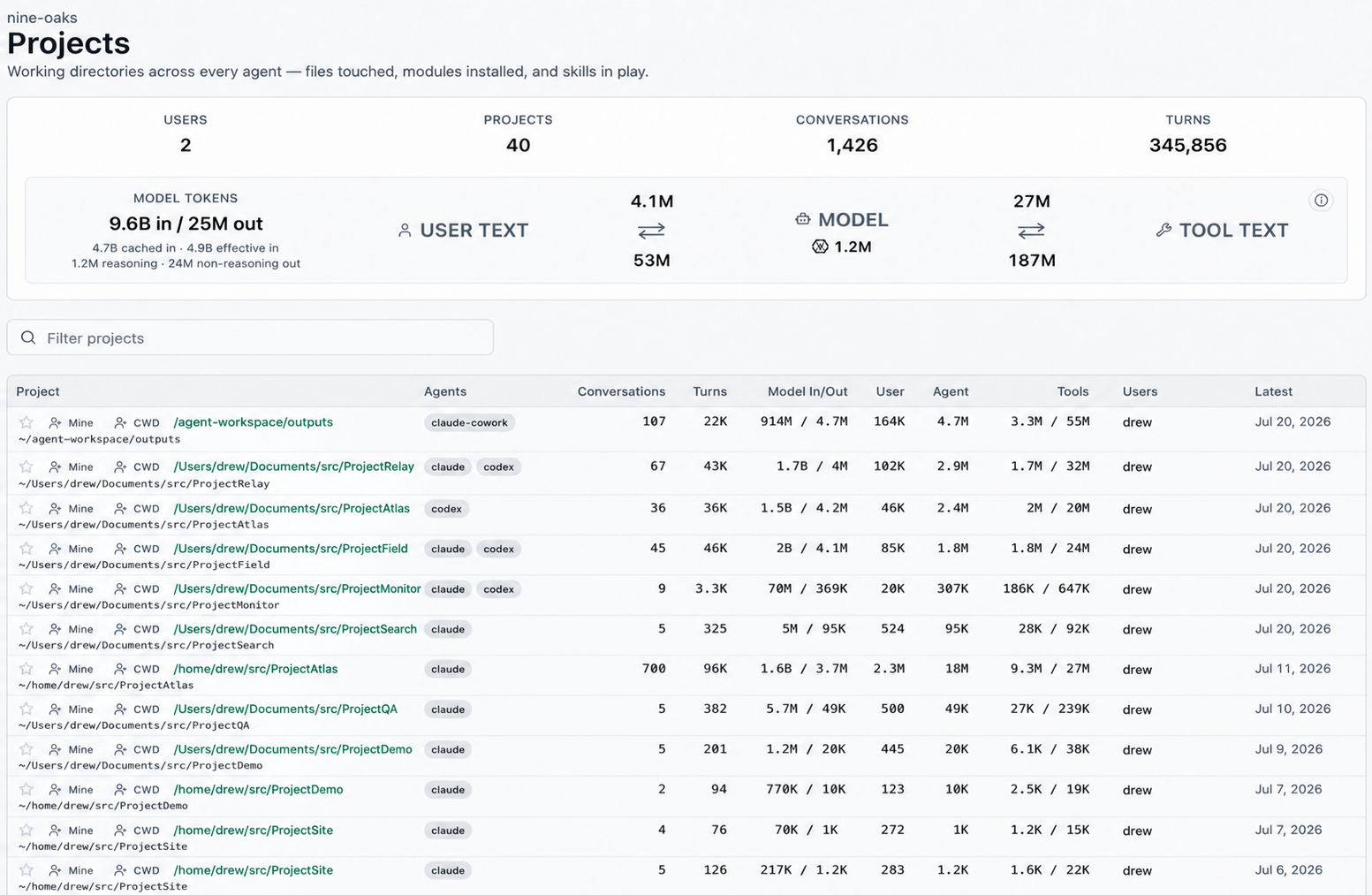Viewport: 1372px width, 895px height.
Task: Sort by the Agents column header
Action: pyautogui.click(x=445, y=391)
